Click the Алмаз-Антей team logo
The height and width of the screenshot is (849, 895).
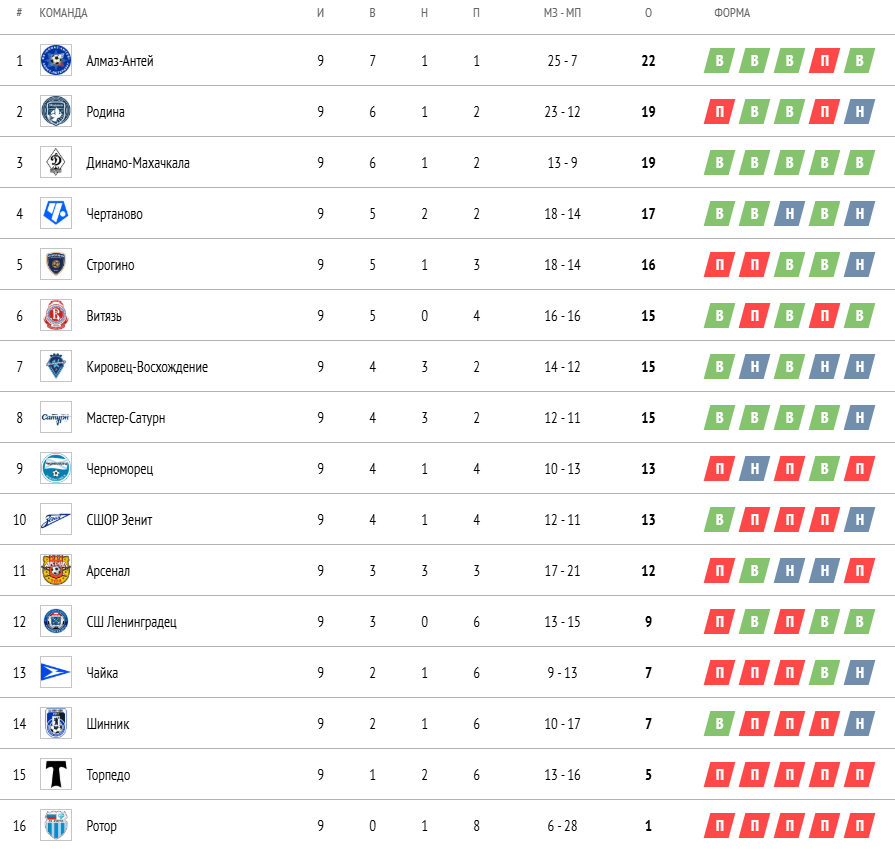point(56,60)
